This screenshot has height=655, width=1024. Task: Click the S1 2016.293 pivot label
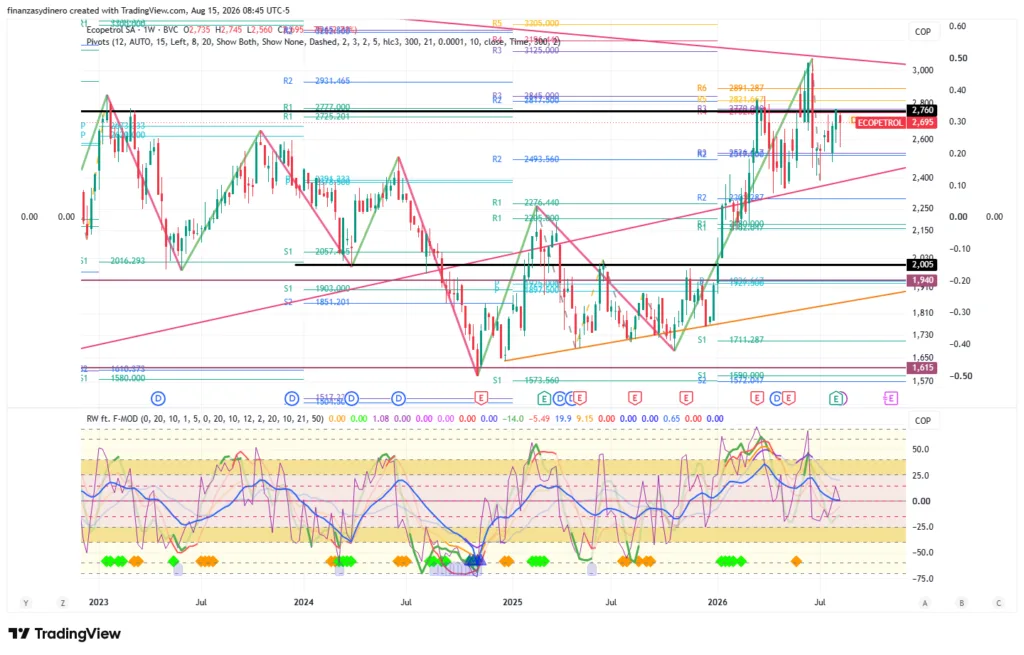coord(113,261)
